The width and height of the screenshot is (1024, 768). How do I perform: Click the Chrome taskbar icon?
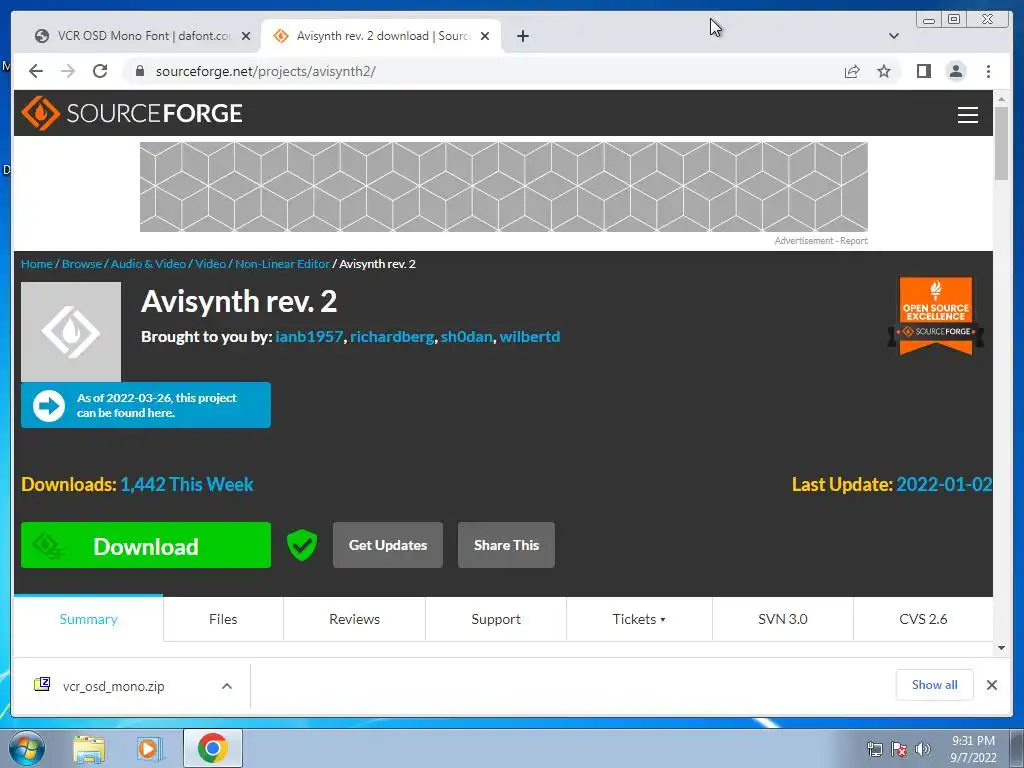pos(213,748)
